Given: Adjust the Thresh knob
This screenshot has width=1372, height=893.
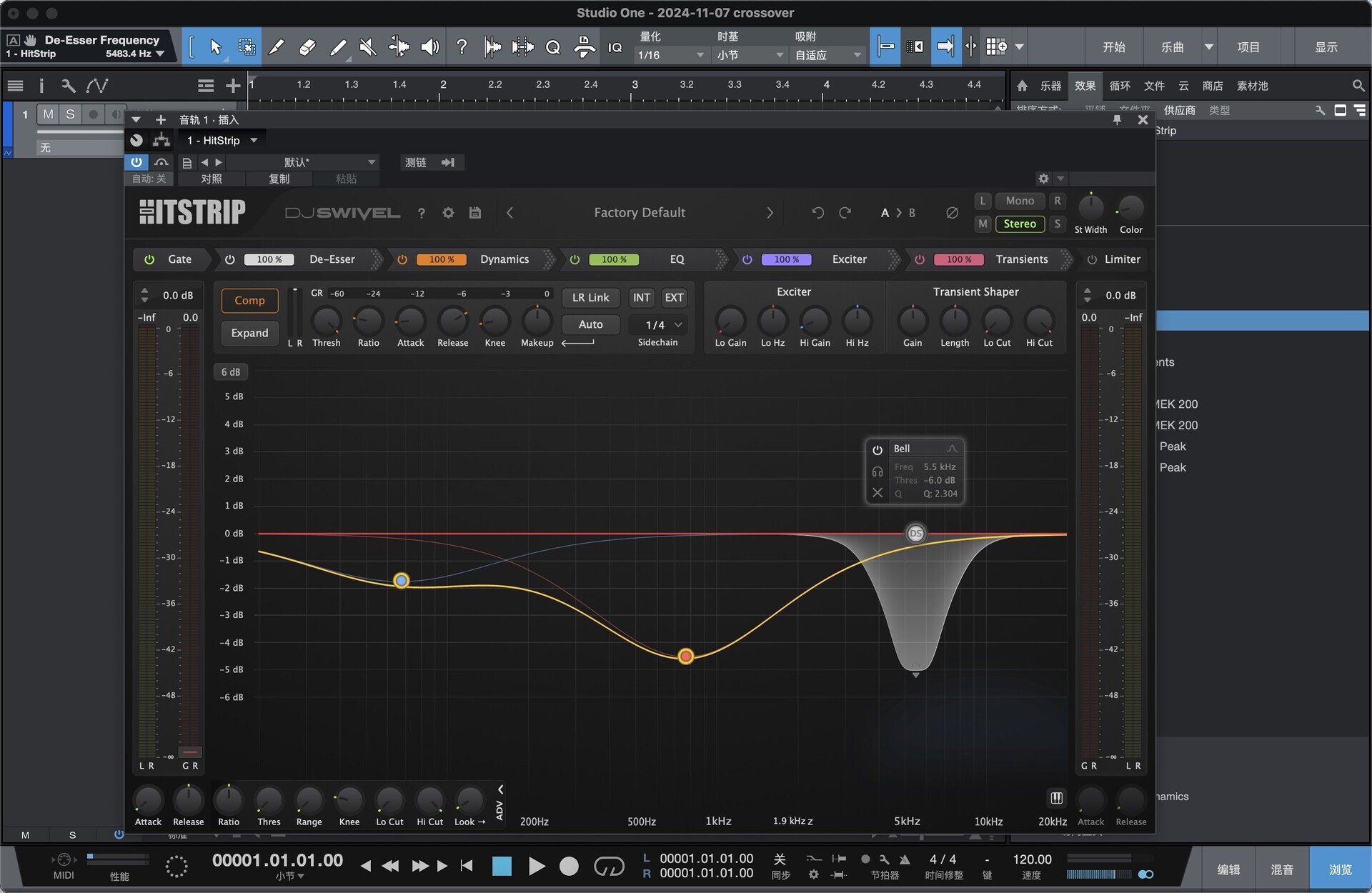Looking at the screenshot, I should click(x=327, y=321).
